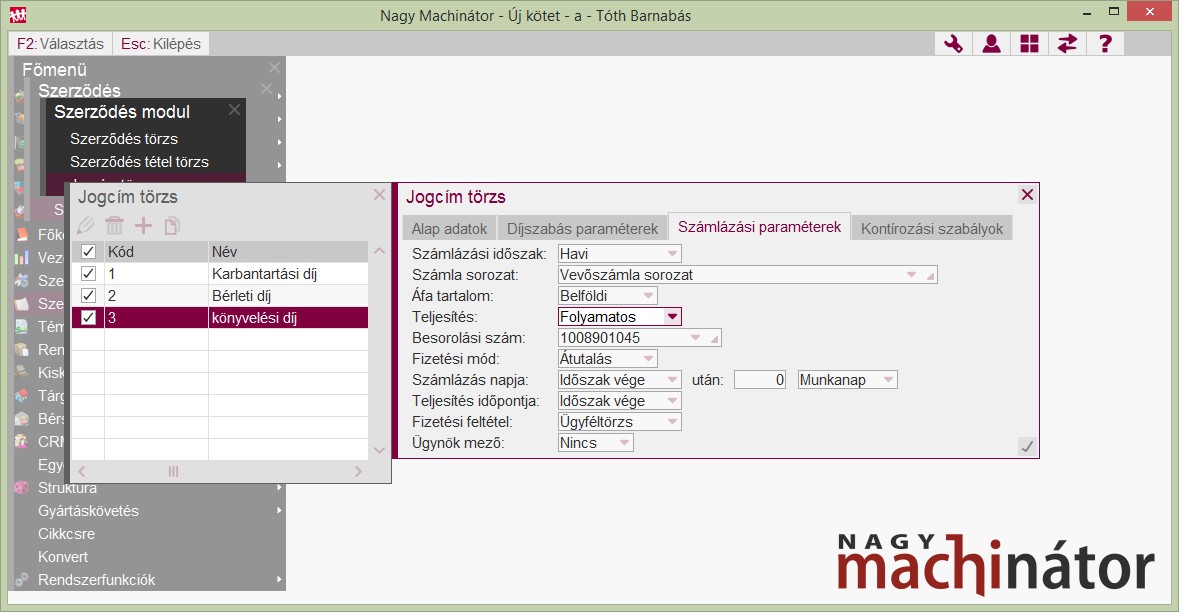Toggle the checkbox for Bérleti díj

(x=88, y=296)
